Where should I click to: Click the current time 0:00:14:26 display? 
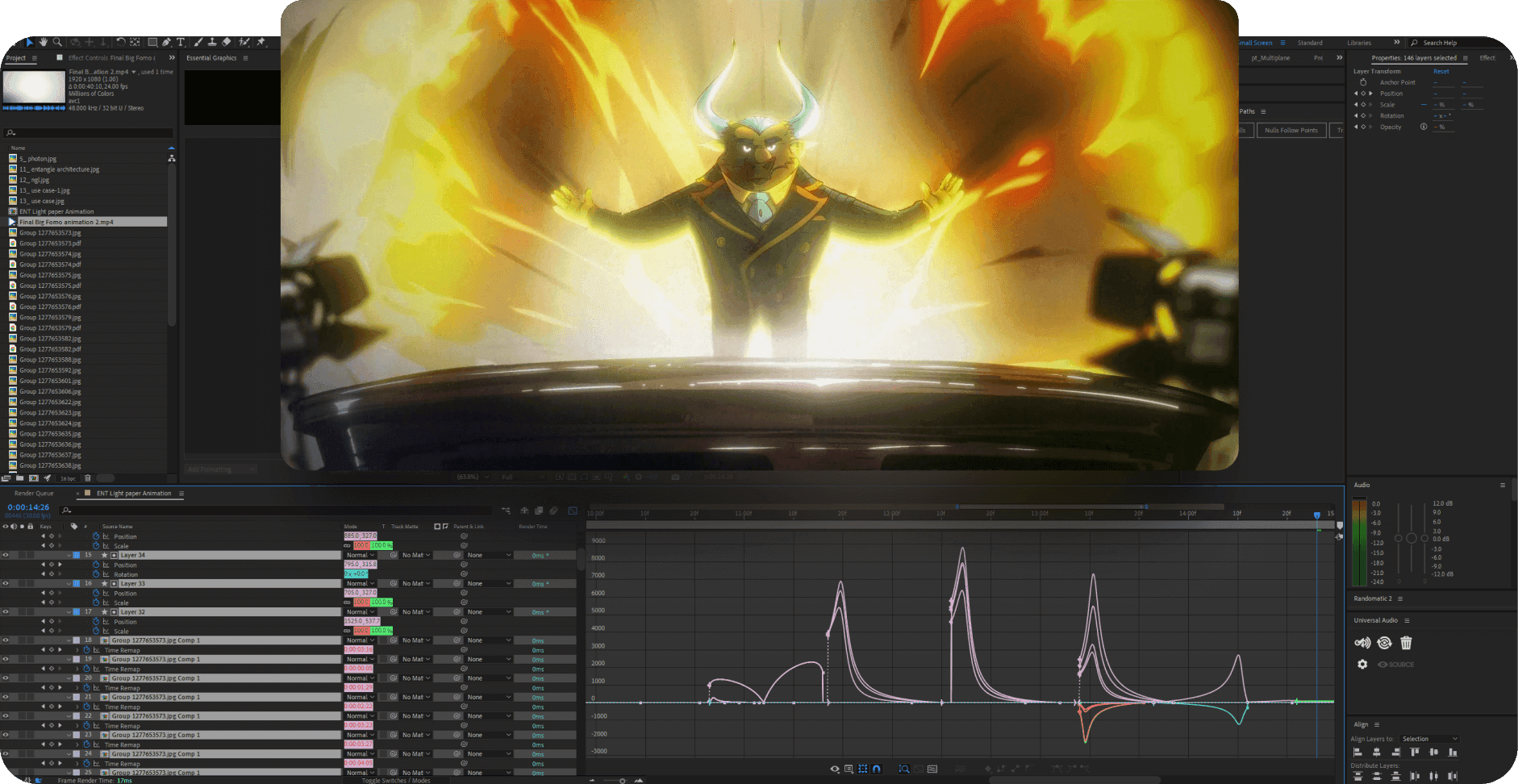[28, 507]
